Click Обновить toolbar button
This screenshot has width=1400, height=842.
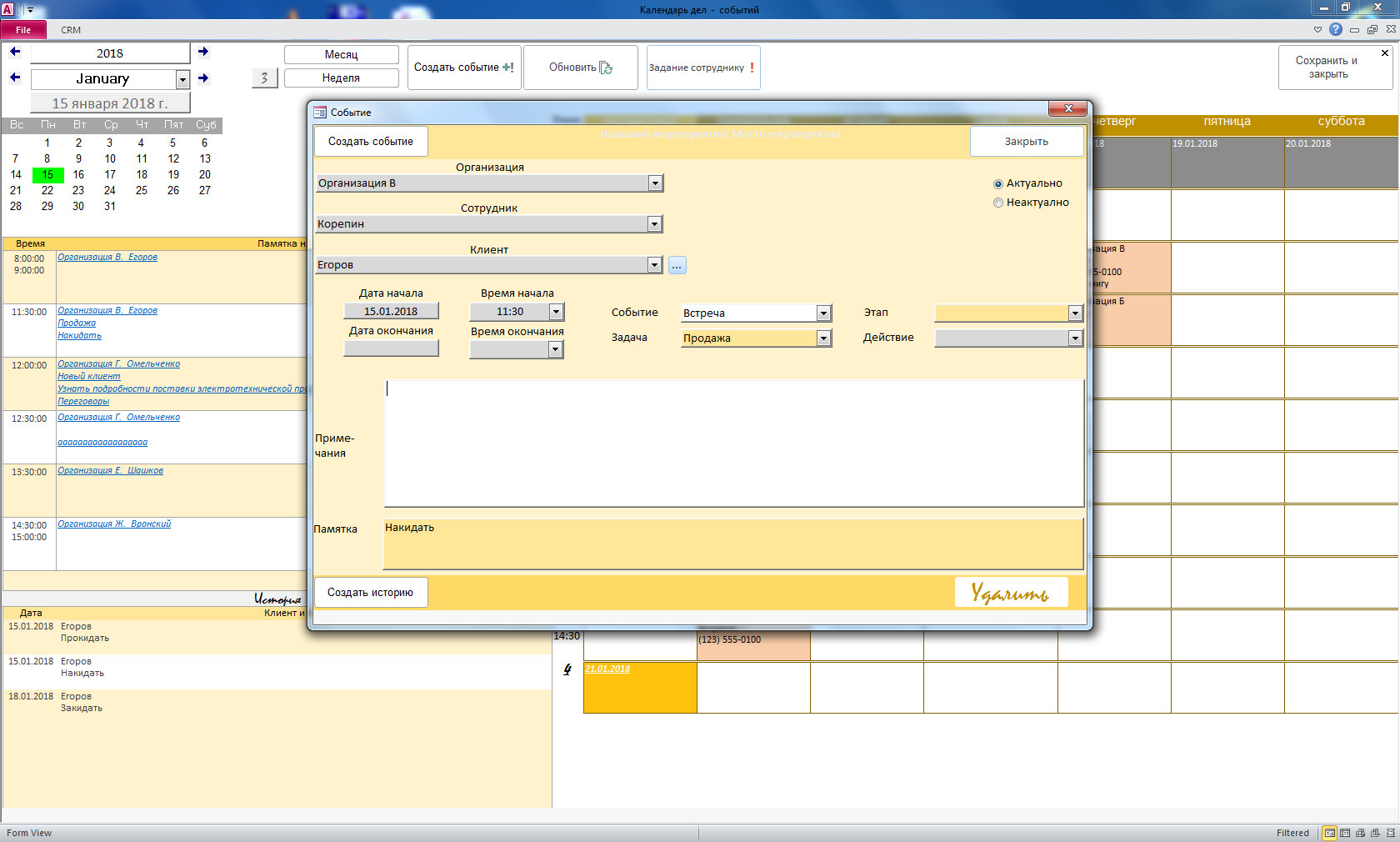point(580,68)
